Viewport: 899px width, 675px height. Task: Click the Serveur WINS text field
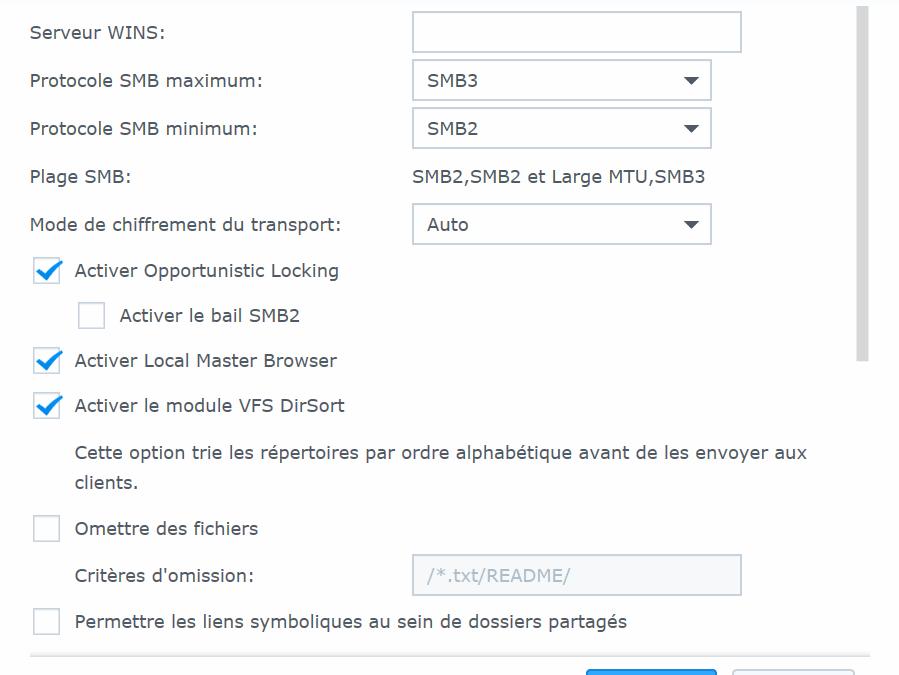[x=577, y=32]
